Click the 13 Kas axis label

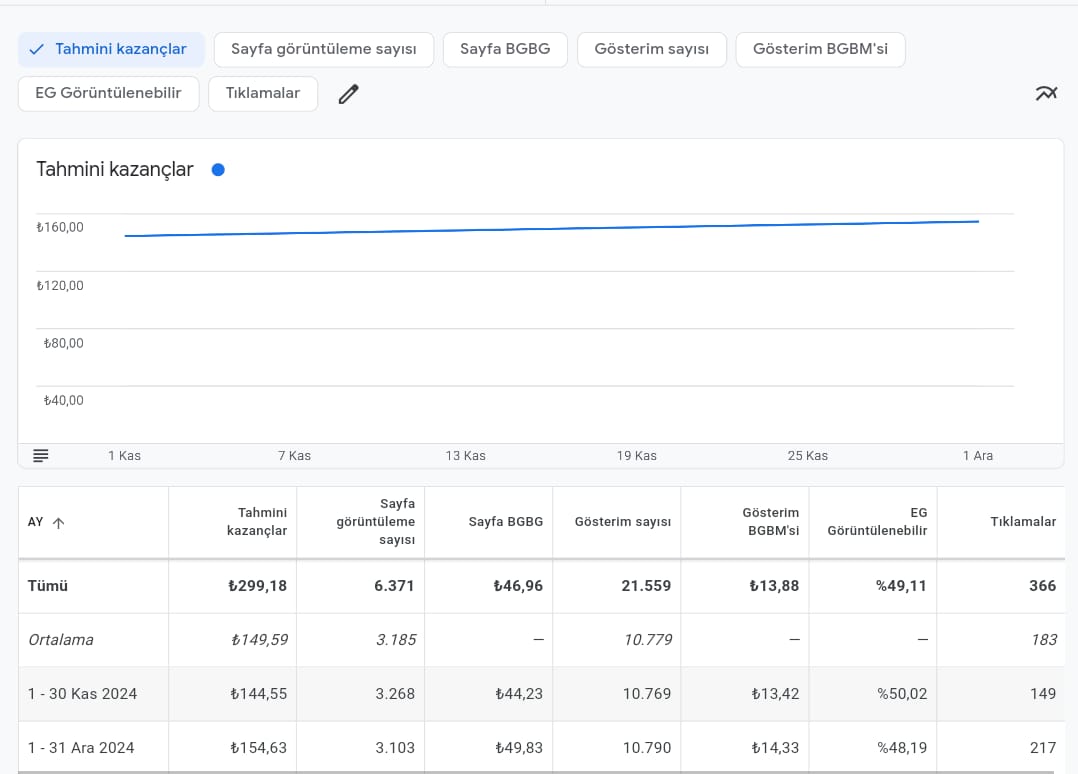pyautogui.click(x=465, y=456)
